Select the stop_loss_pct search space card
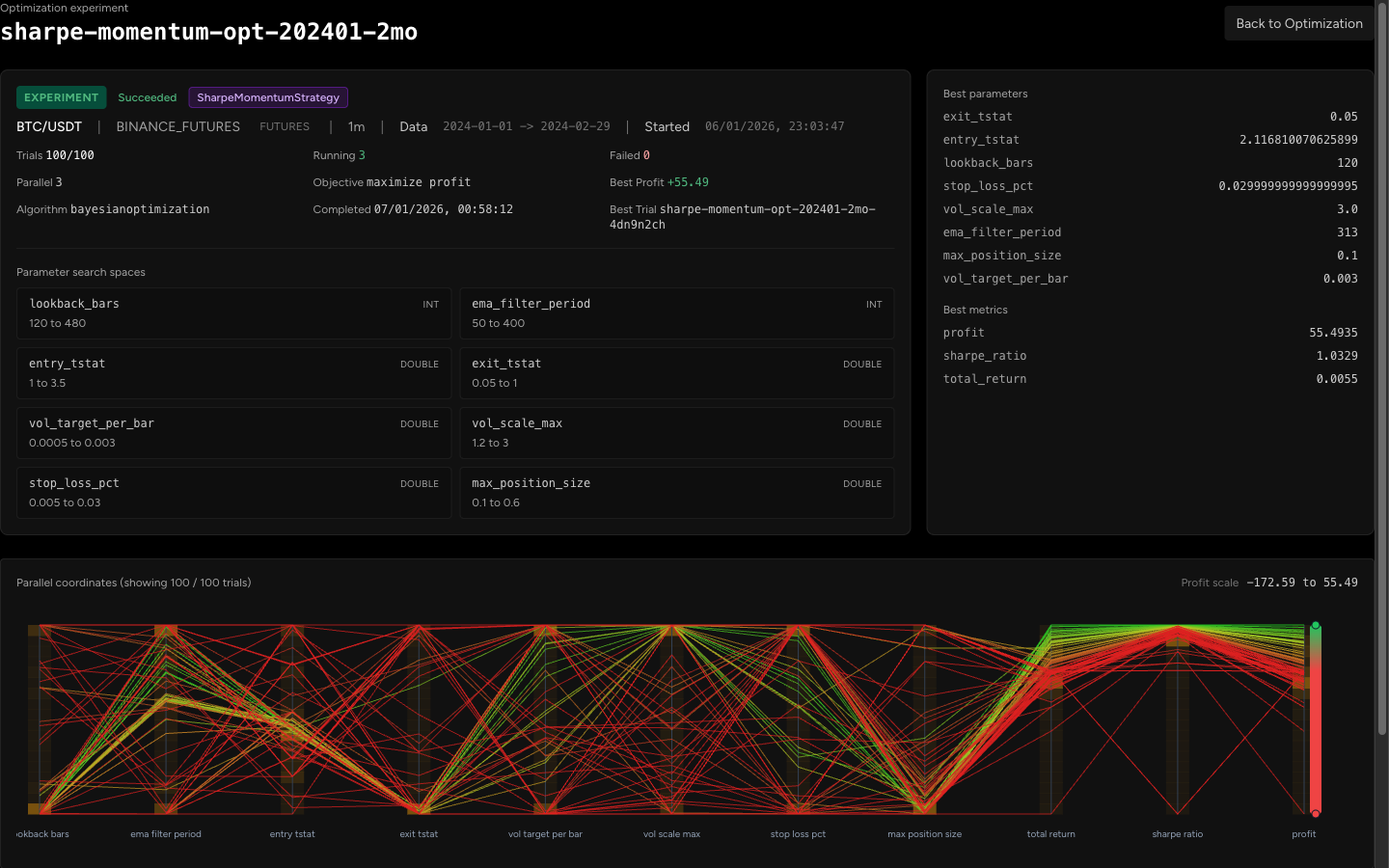Viewport: 1389px width, 868px height. click(233, 493)
